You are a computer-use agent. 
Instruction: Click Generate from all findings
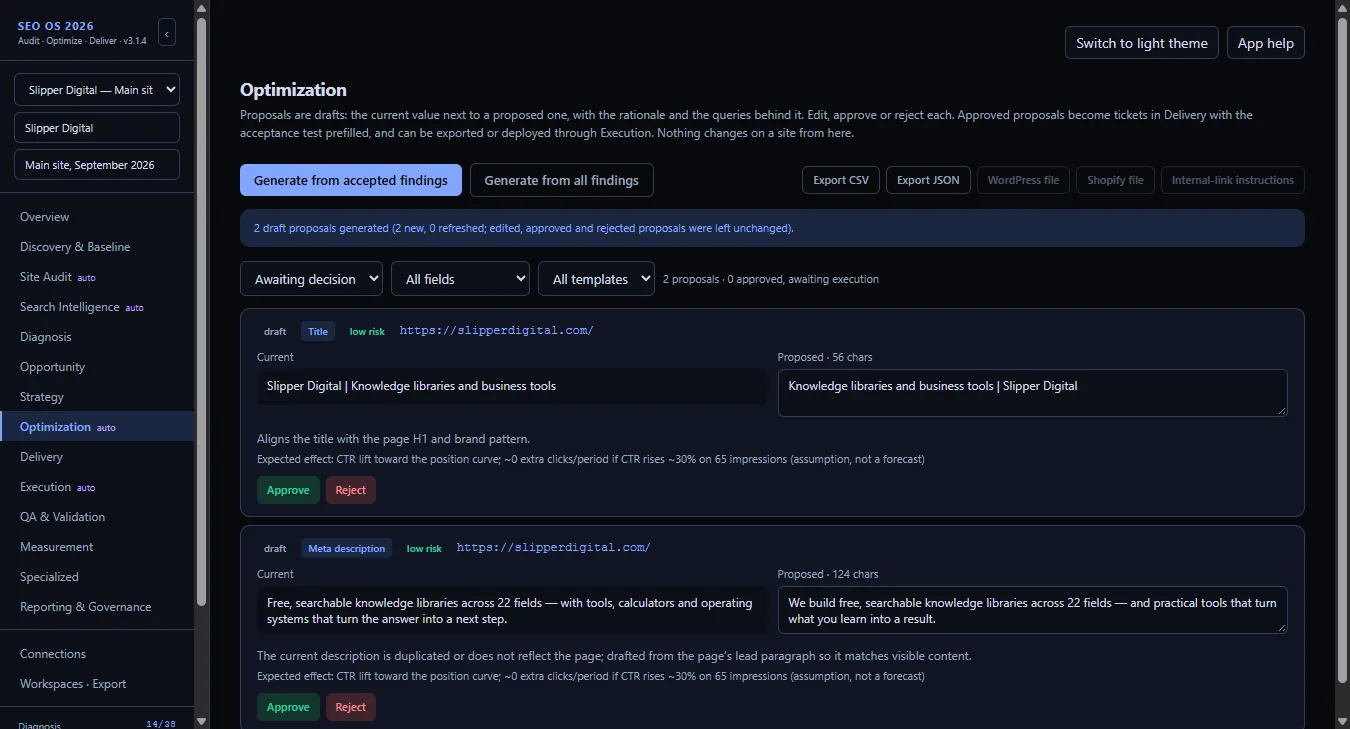click(x=562, y=180)
